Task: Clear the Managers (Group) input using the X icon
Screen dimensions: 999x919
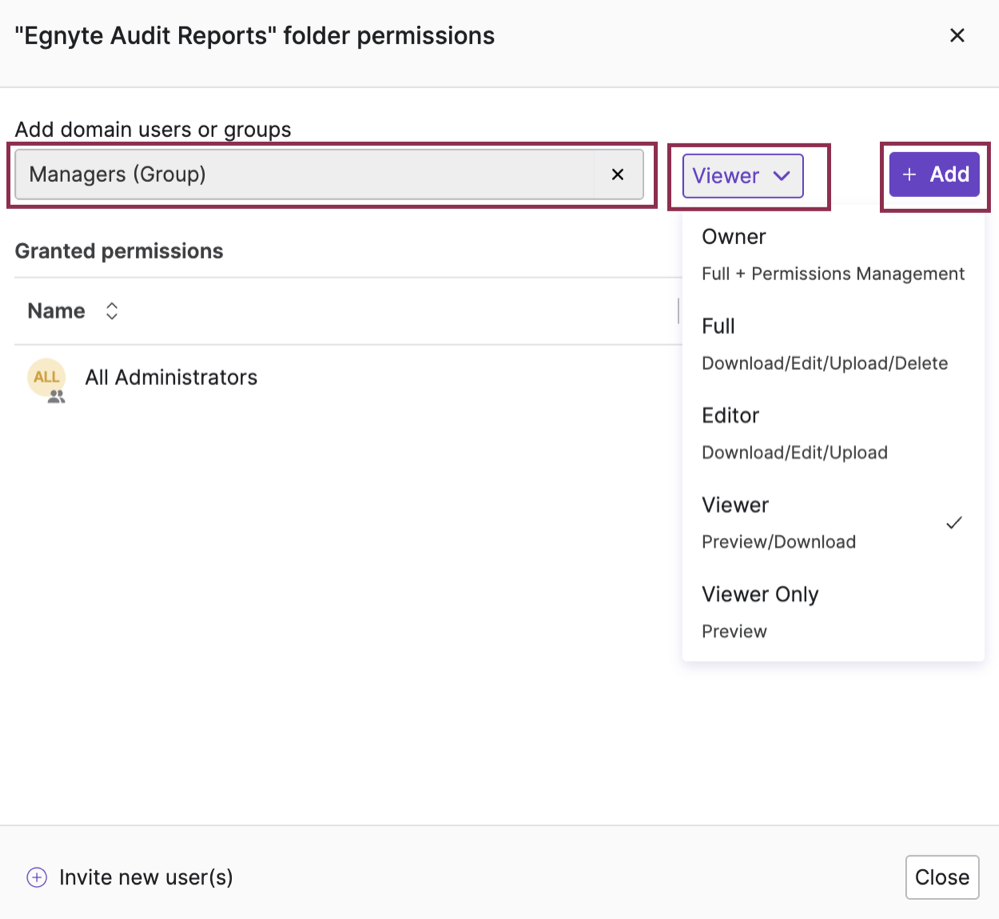Action: tap(618, 174)
